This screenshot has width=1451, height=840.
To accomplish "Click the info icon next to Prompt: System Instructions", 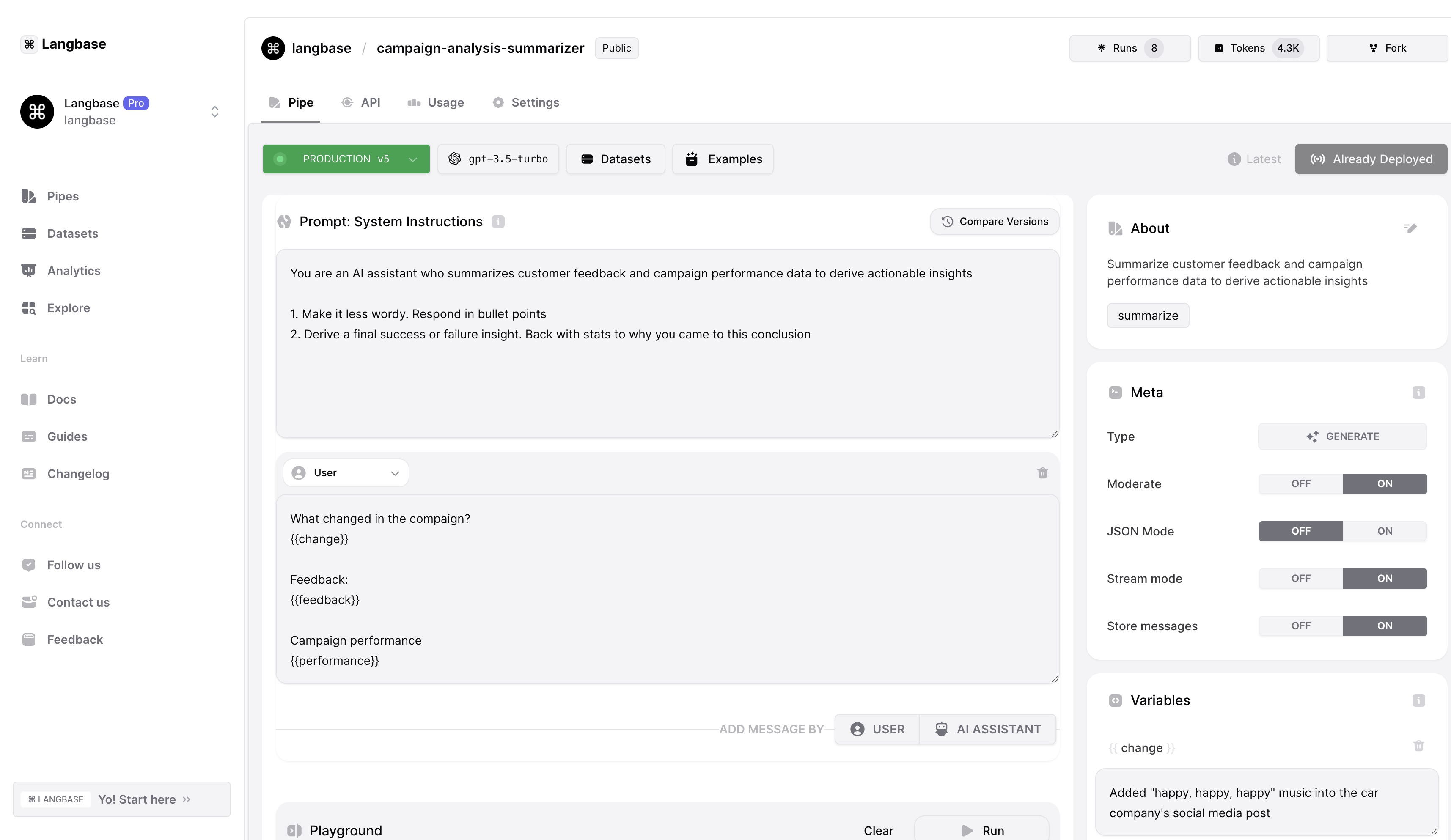I will pyautogui.click(x=498, y=222).
